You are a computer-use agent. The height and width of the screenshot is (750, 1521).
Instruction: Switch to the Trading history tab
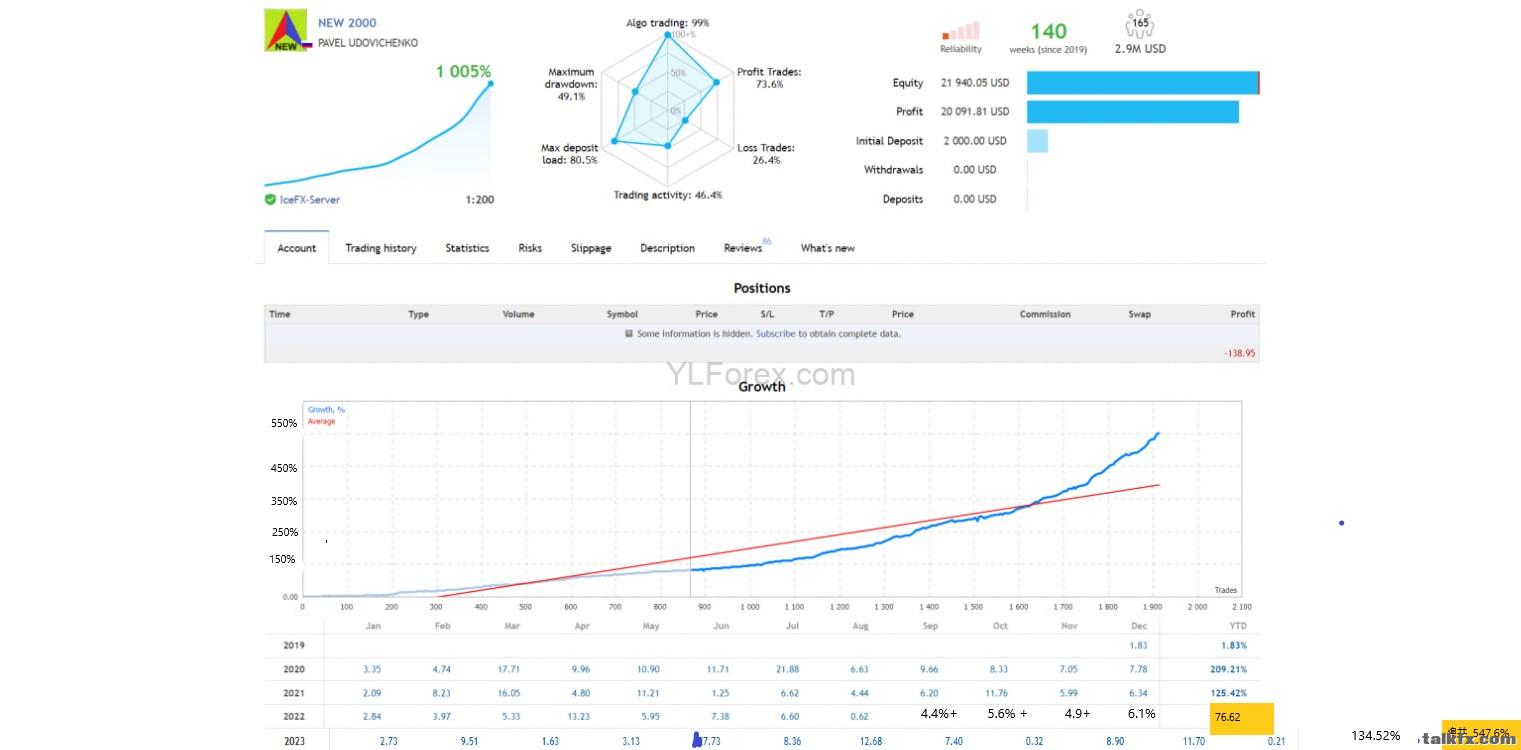pyautogui.click(x=381, y=248)
